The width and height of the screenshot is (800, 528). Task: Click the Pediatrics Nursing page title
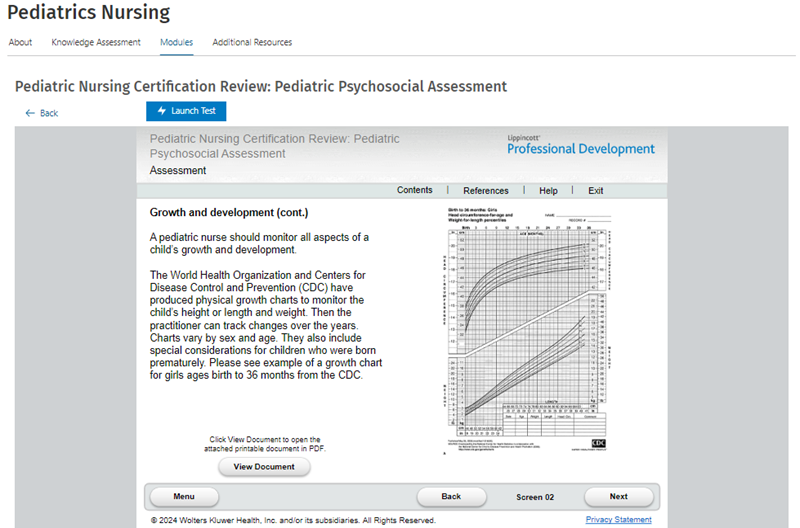click(x=89, y=13)
